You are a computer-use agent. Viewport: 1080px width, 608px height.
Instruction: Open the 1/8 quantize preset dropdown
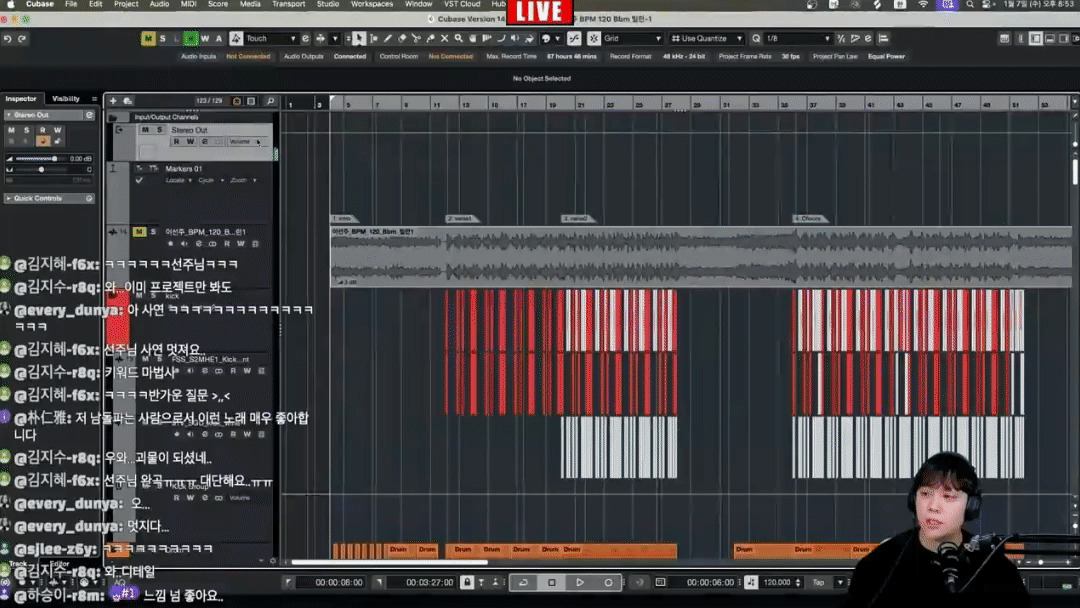(798, 39)
